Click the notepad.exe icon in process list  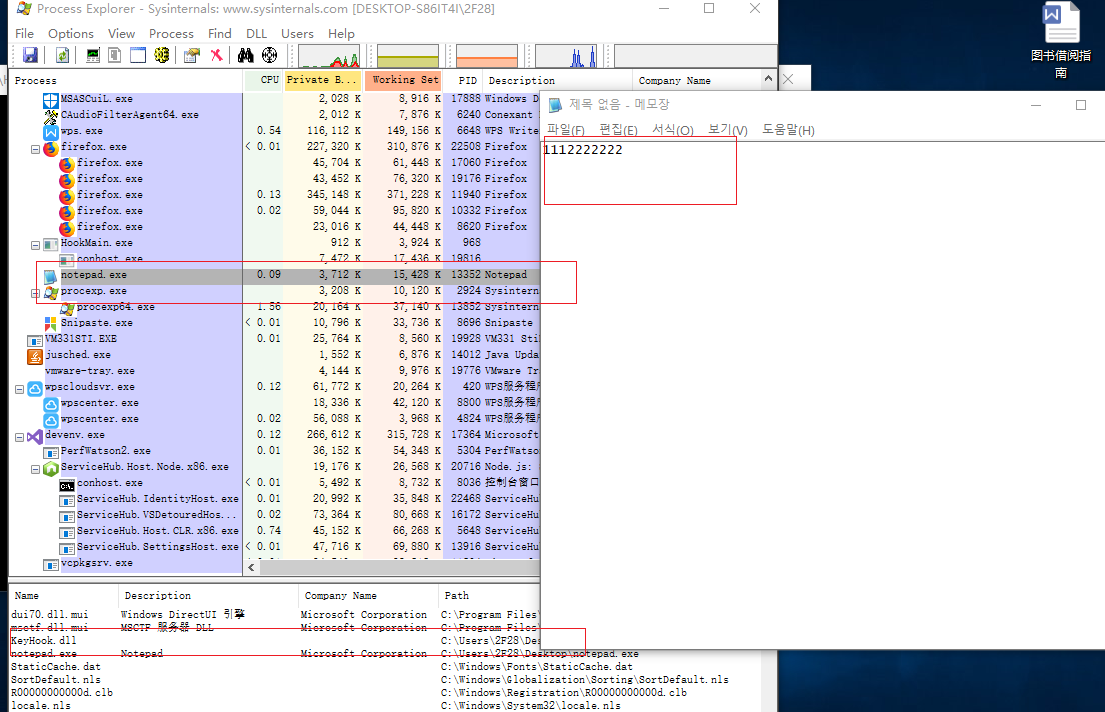[51, 276]
